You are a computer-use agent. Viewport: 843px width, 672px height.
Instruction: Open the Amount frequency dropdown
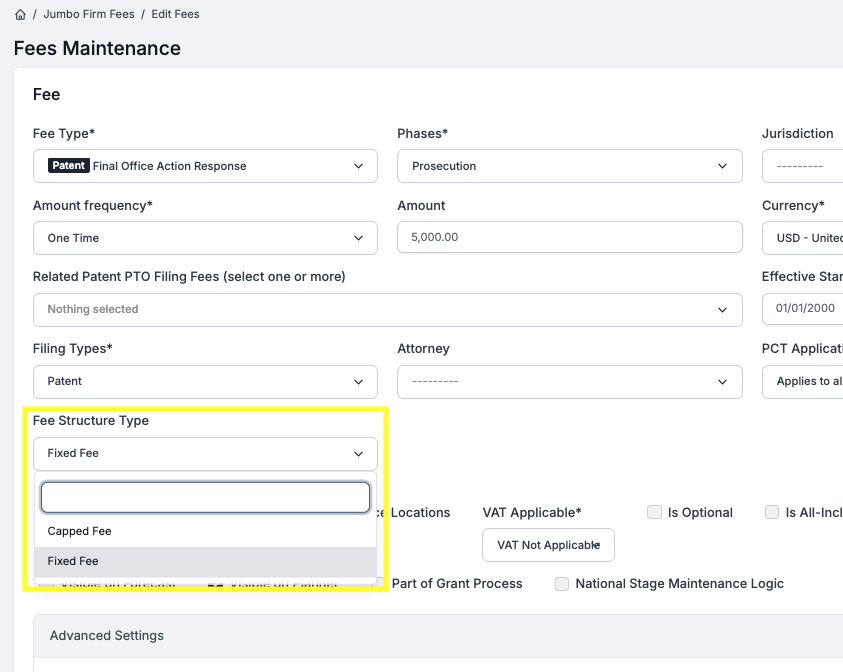[x=205, y=238]
